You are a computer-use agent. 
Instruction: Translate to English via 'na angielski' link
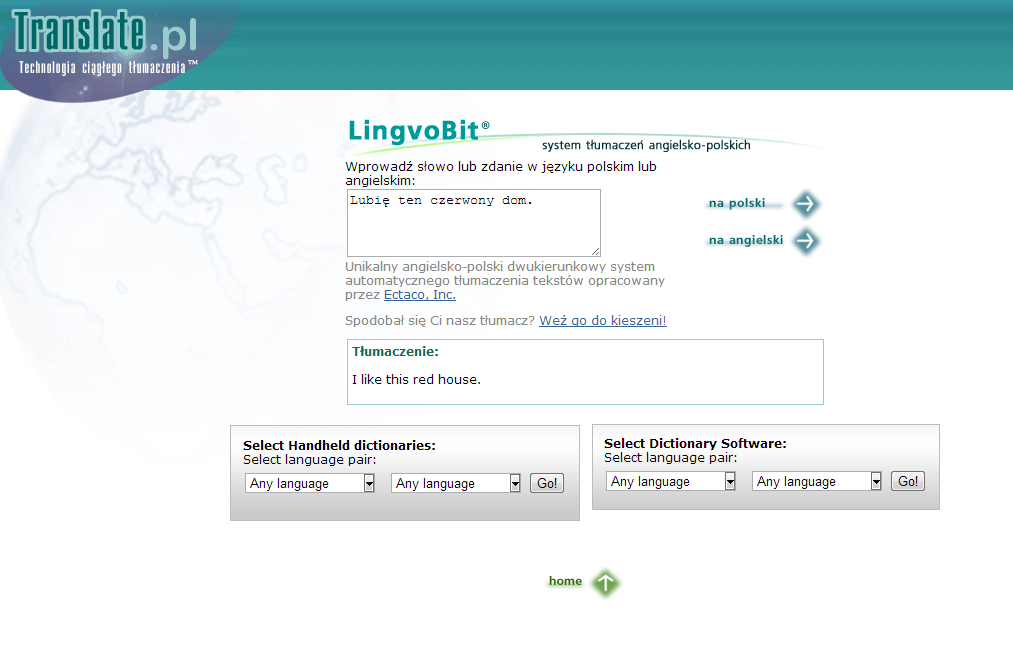[746, 240]
